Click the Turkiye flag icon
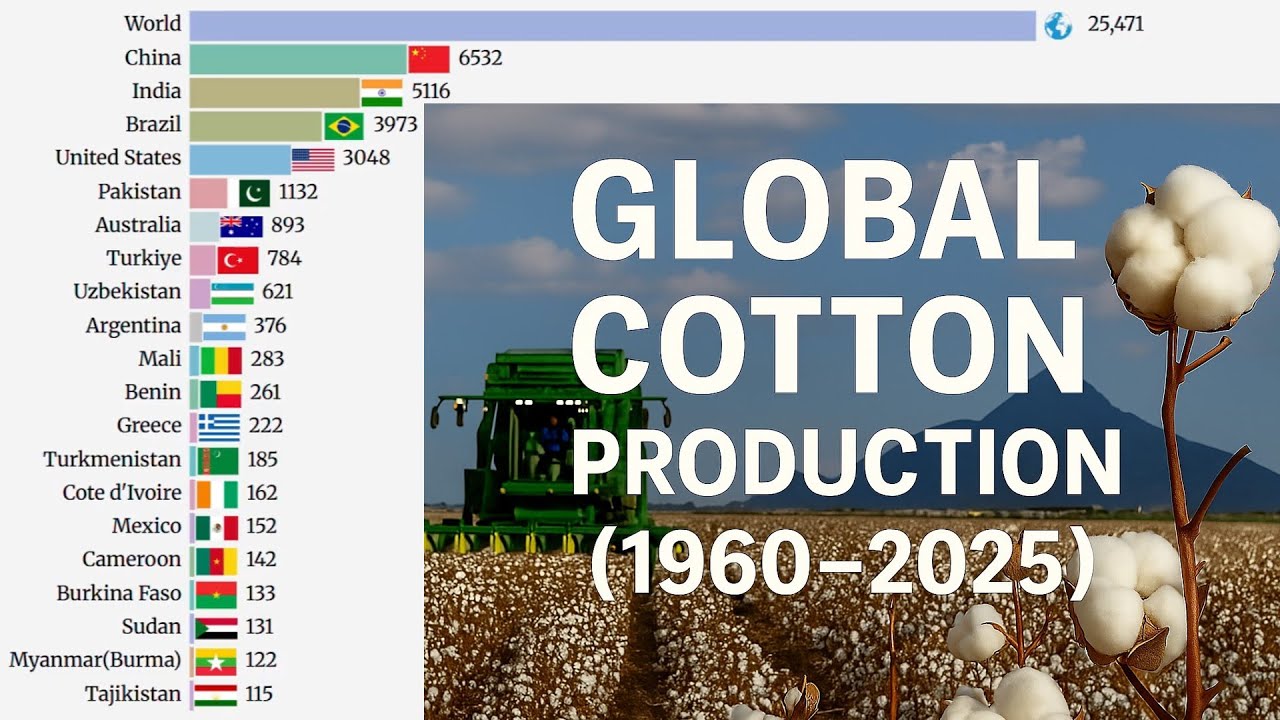This screenshot has width=1280, height=720. (238, 260)
